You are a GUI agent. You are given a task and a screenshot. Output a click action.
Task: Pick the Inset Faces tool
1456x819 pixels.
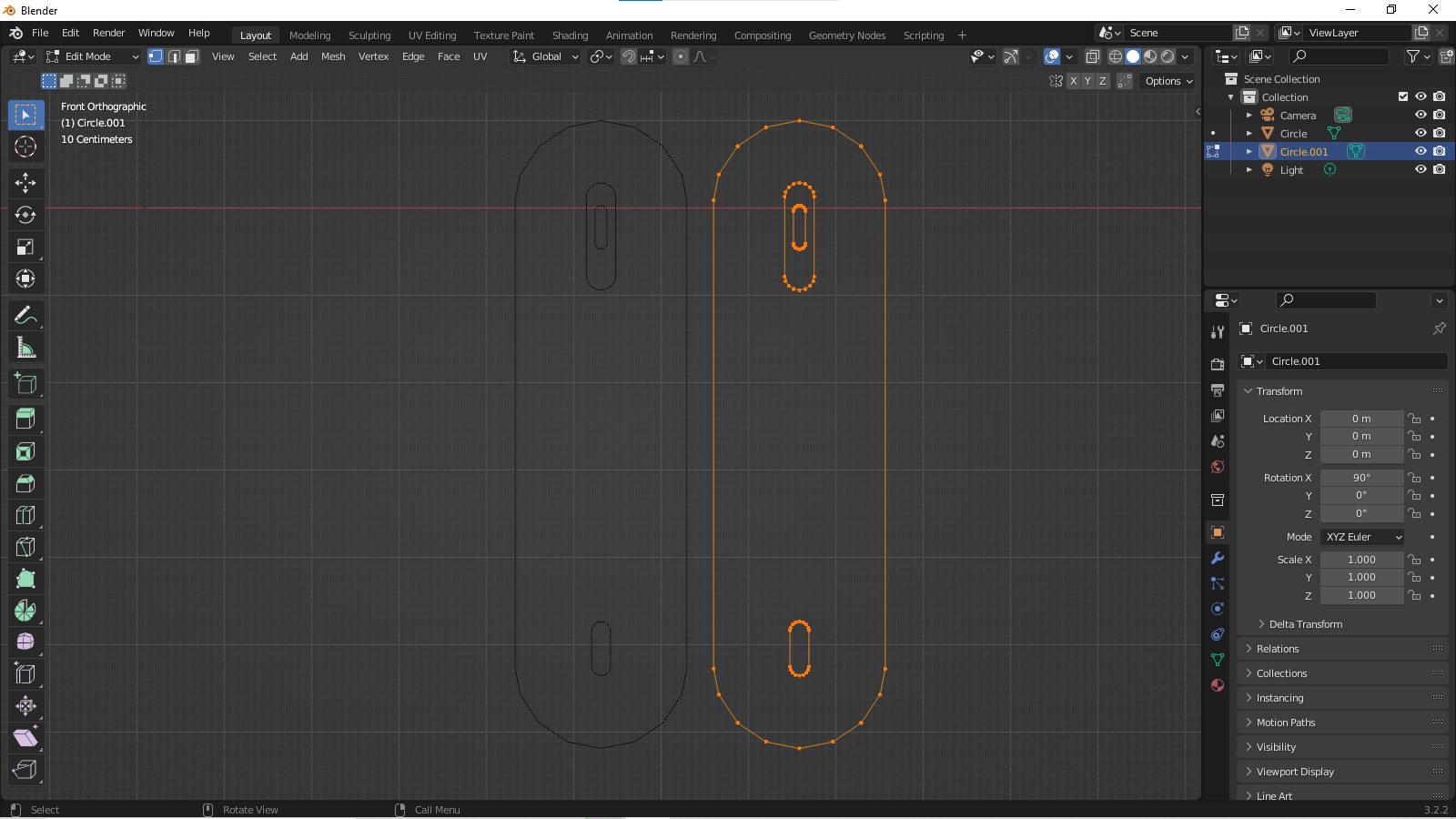[x=25, y=451]
